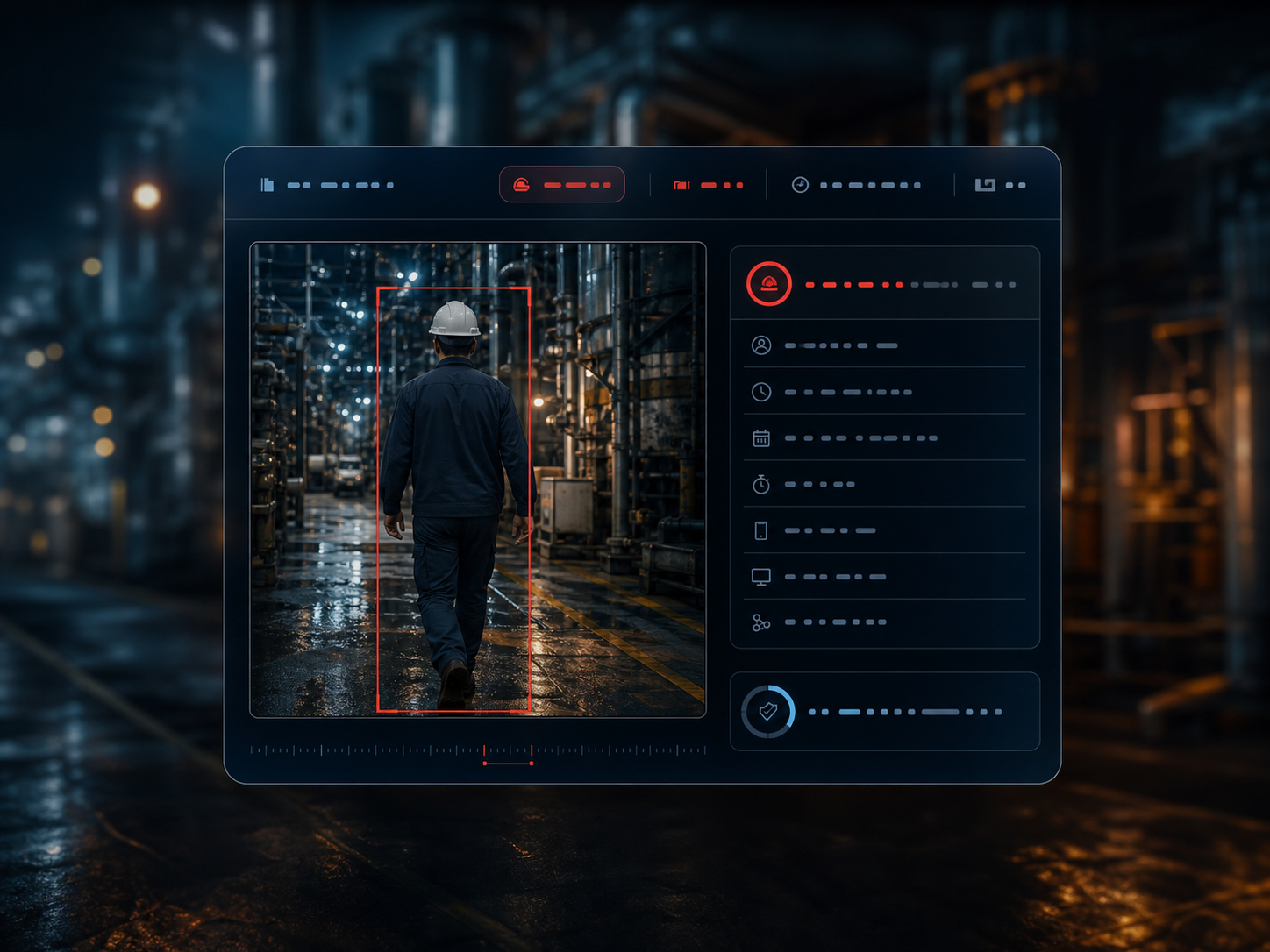The image size is (1270, 952).
Task: Select the calendar date icon row
Action: 885,437
